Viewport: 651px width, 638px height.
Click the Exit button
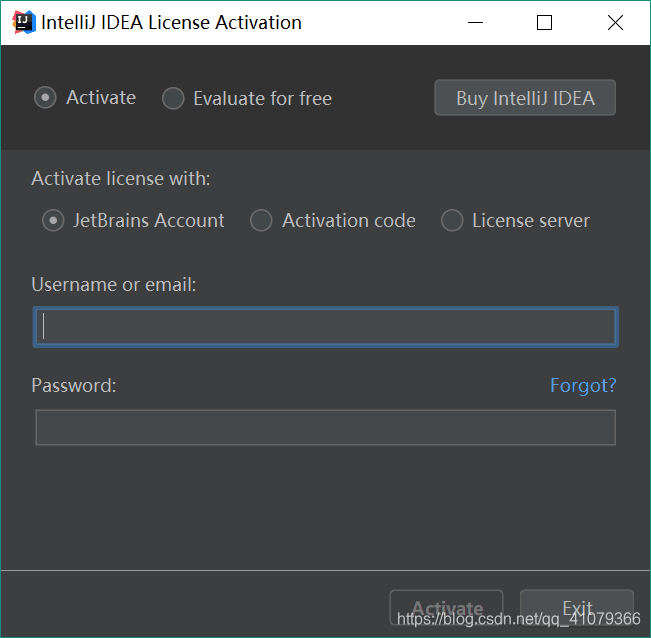pyautogui.click(x=577, y=608)
